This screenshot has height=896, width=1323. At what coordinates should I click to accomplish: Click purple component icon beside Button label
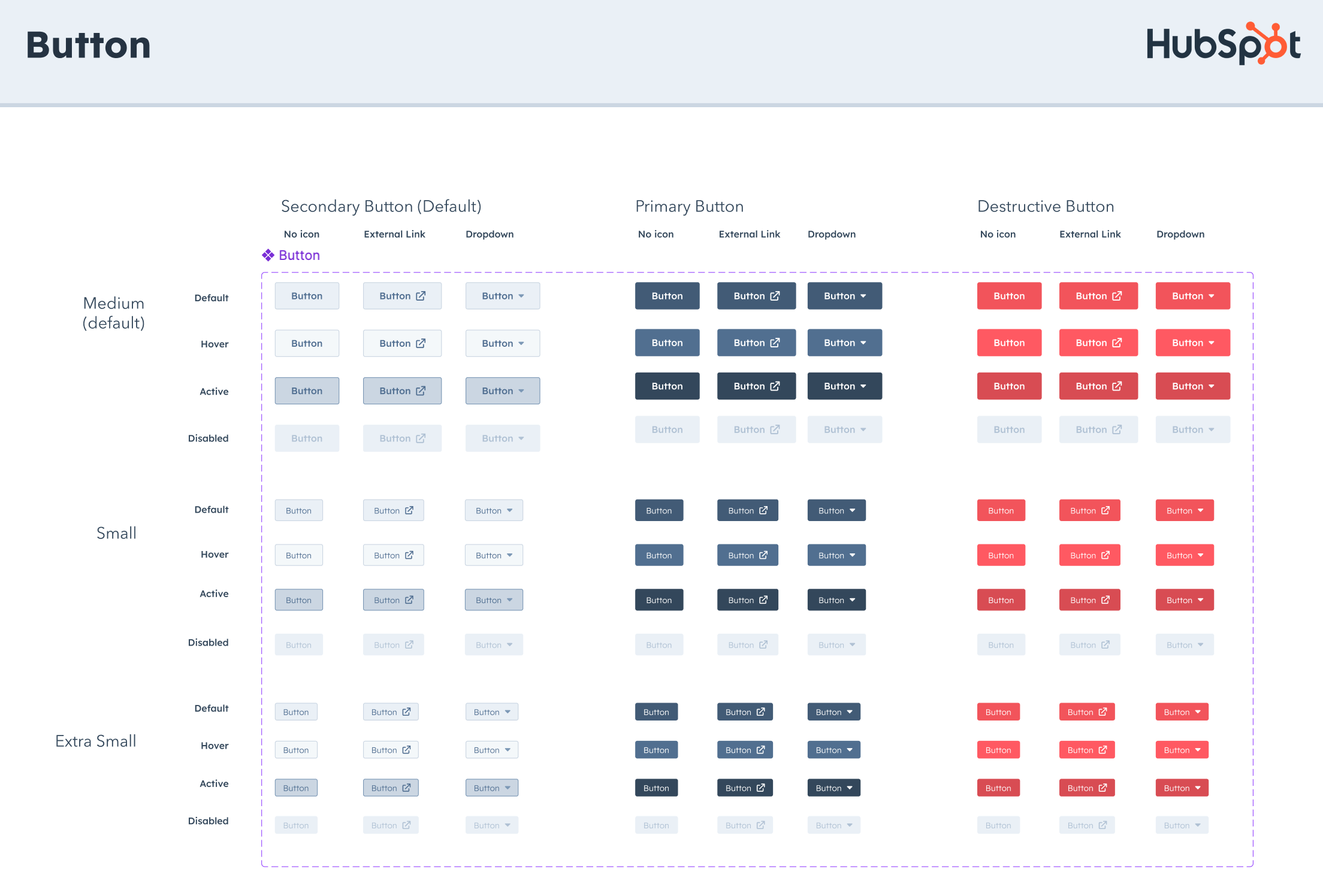268,255
